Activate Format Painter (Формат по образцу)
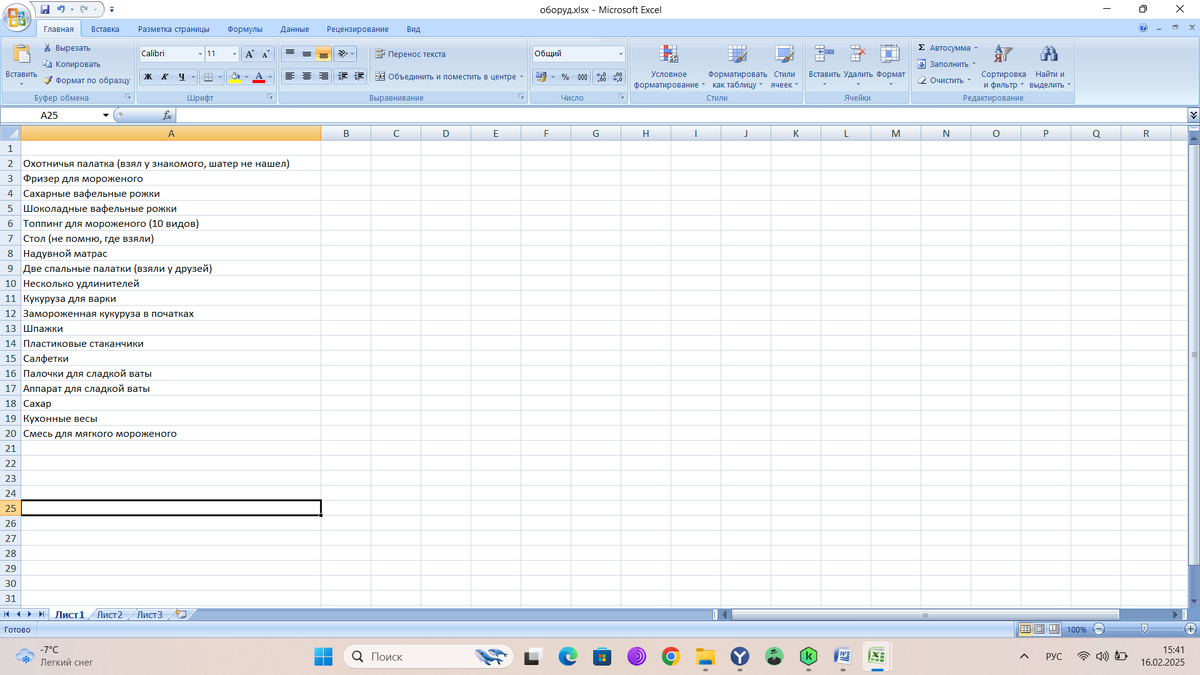 click(86, 80)
